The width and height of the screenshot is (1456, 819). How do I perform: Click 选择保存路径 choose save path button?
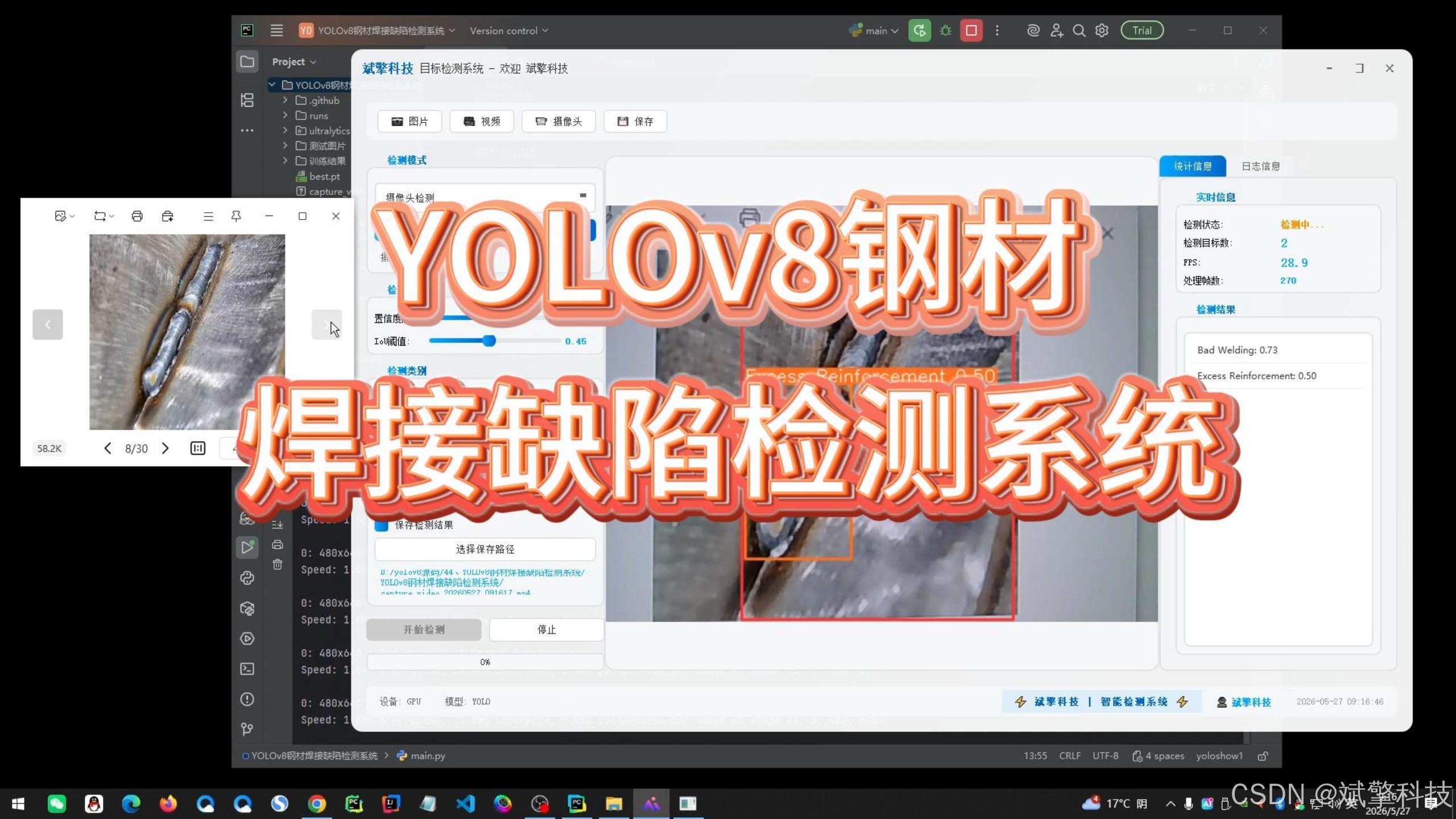(x=485, y=549)
